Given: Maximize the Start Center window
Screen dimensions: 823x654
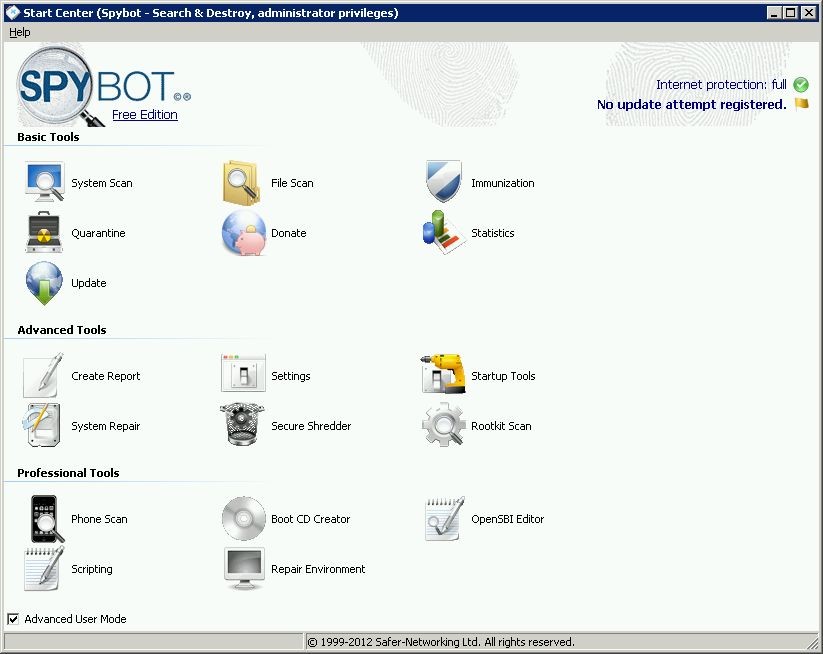Looking at the screenshot, I should (790, 13).
